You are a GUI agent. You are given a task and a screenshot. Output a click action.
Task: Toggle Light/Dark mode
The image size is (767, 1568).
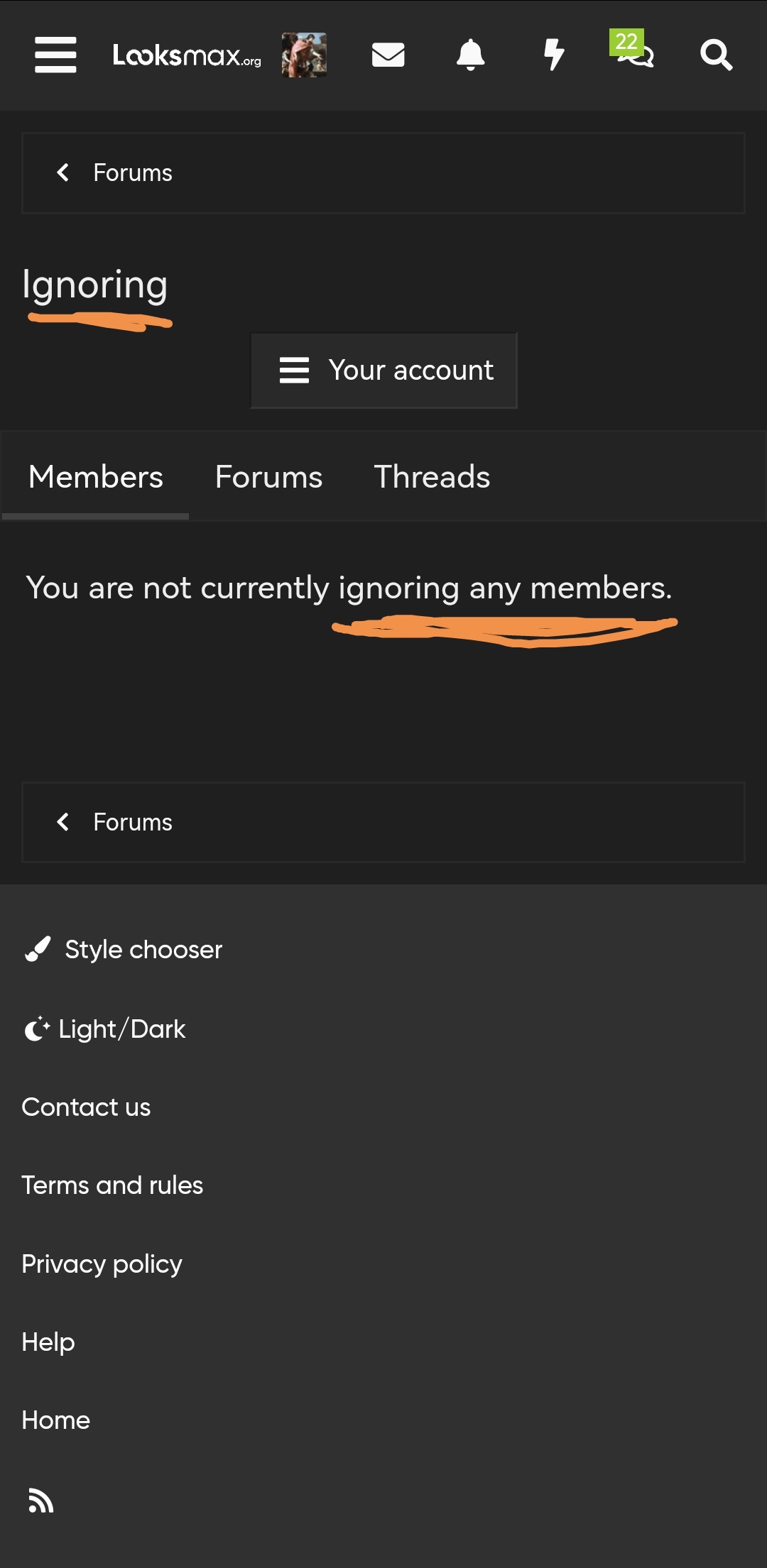pos(121,1029)
